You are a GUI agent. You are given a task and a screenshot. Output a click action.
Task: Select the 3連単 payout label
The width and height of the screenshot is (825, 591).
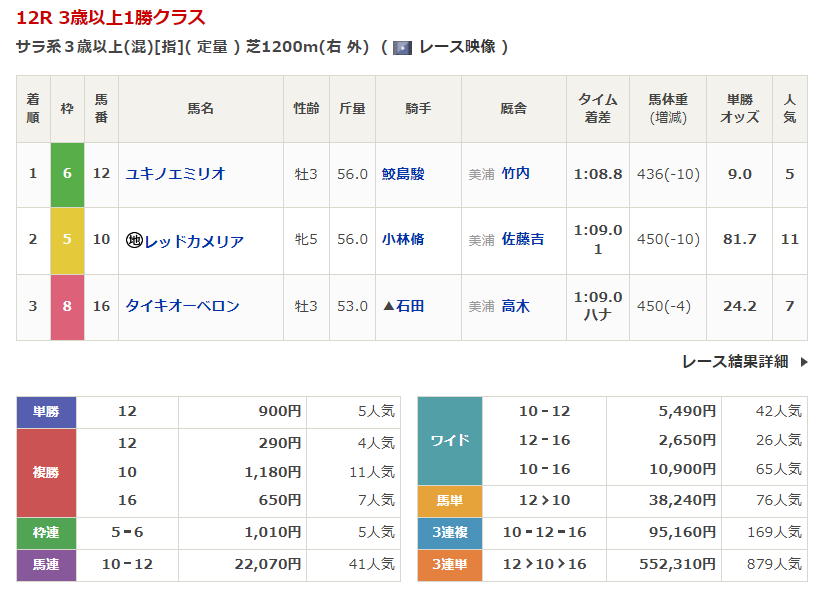point(450,565)
